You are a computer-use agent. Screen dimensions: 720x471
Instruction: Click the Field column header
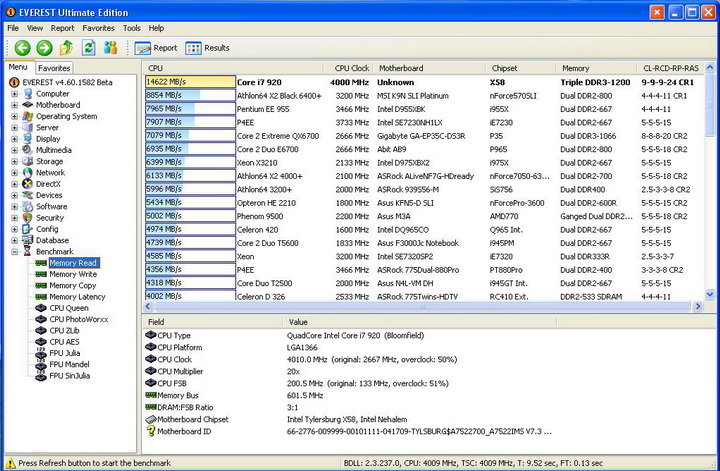click(x=213, y=322)
